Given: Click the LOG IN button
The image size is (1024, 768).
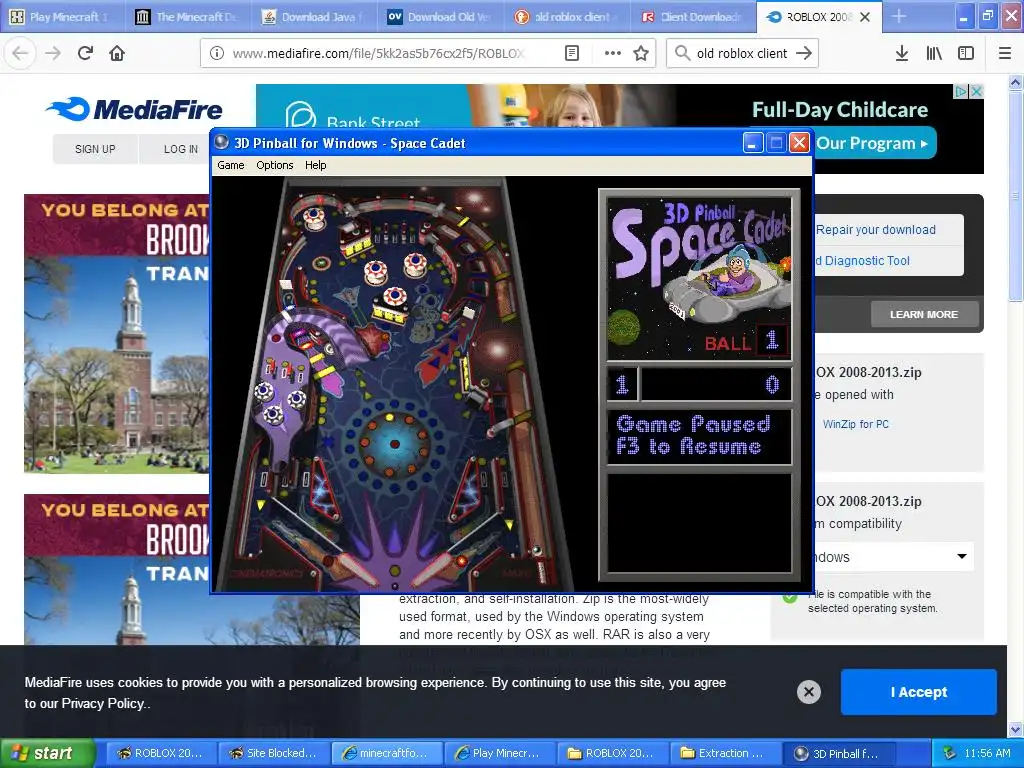Looking at the screenshot, I should click(x=181, y=149).
